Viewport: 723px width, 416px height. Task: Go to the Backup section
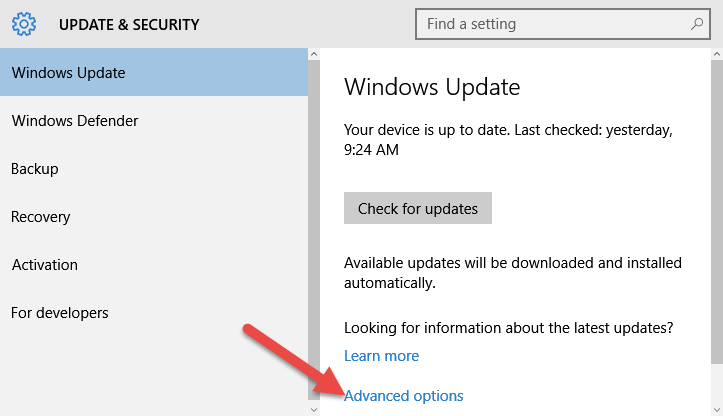coord(154,168)
